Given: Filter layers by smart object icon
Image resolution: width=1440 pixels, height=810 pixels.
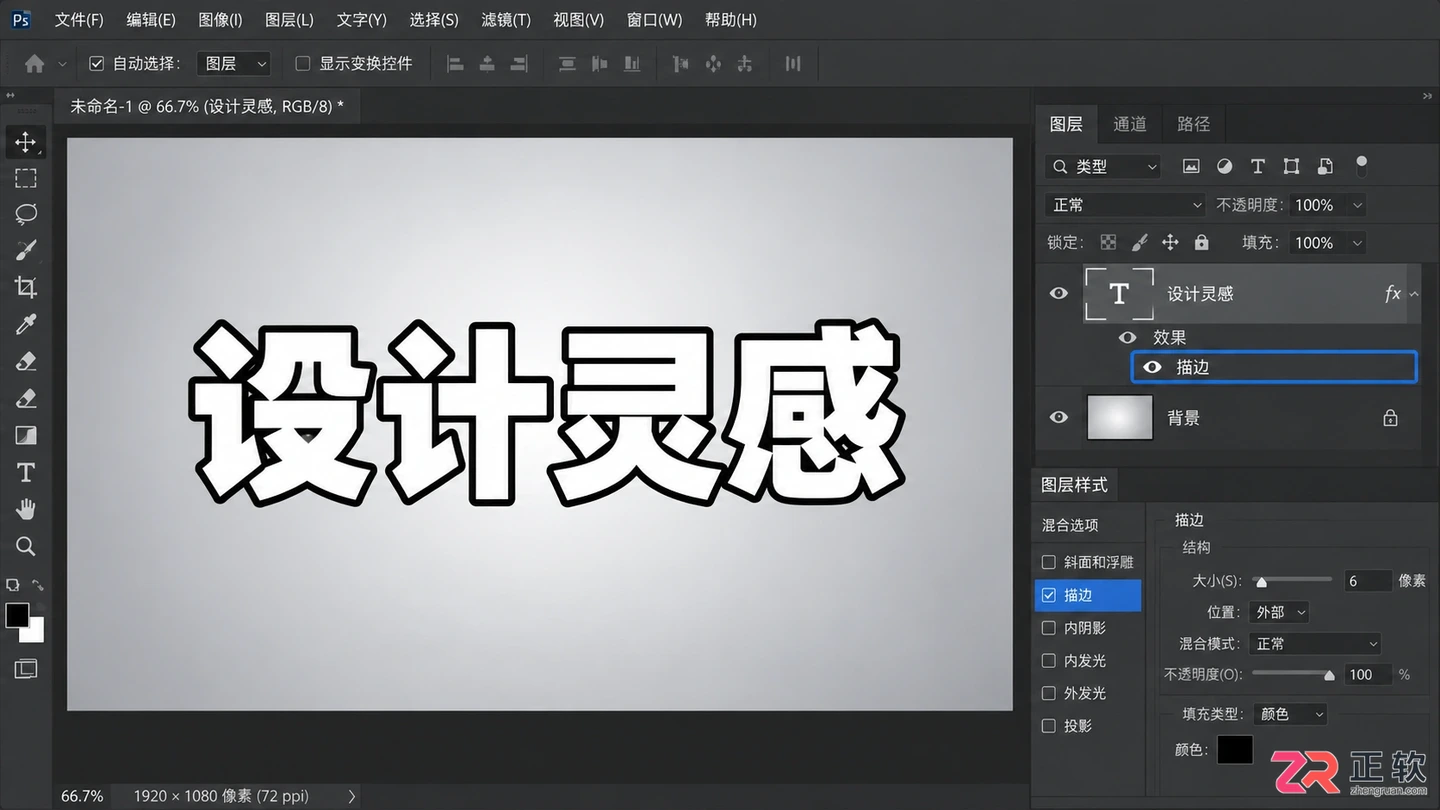Looking at the screenshot, I should pos(1325,167).
